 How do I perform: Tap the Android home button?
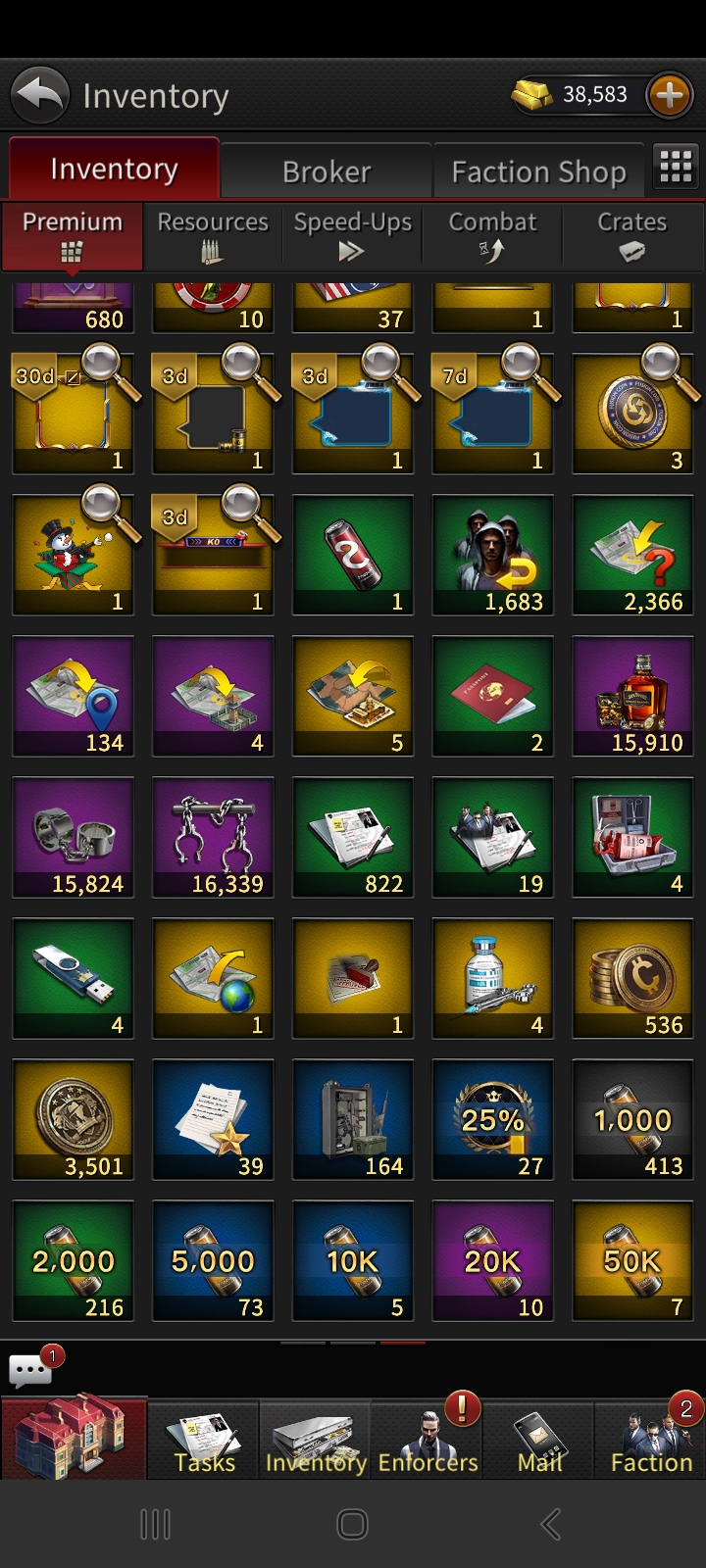tap(352, 1524)
